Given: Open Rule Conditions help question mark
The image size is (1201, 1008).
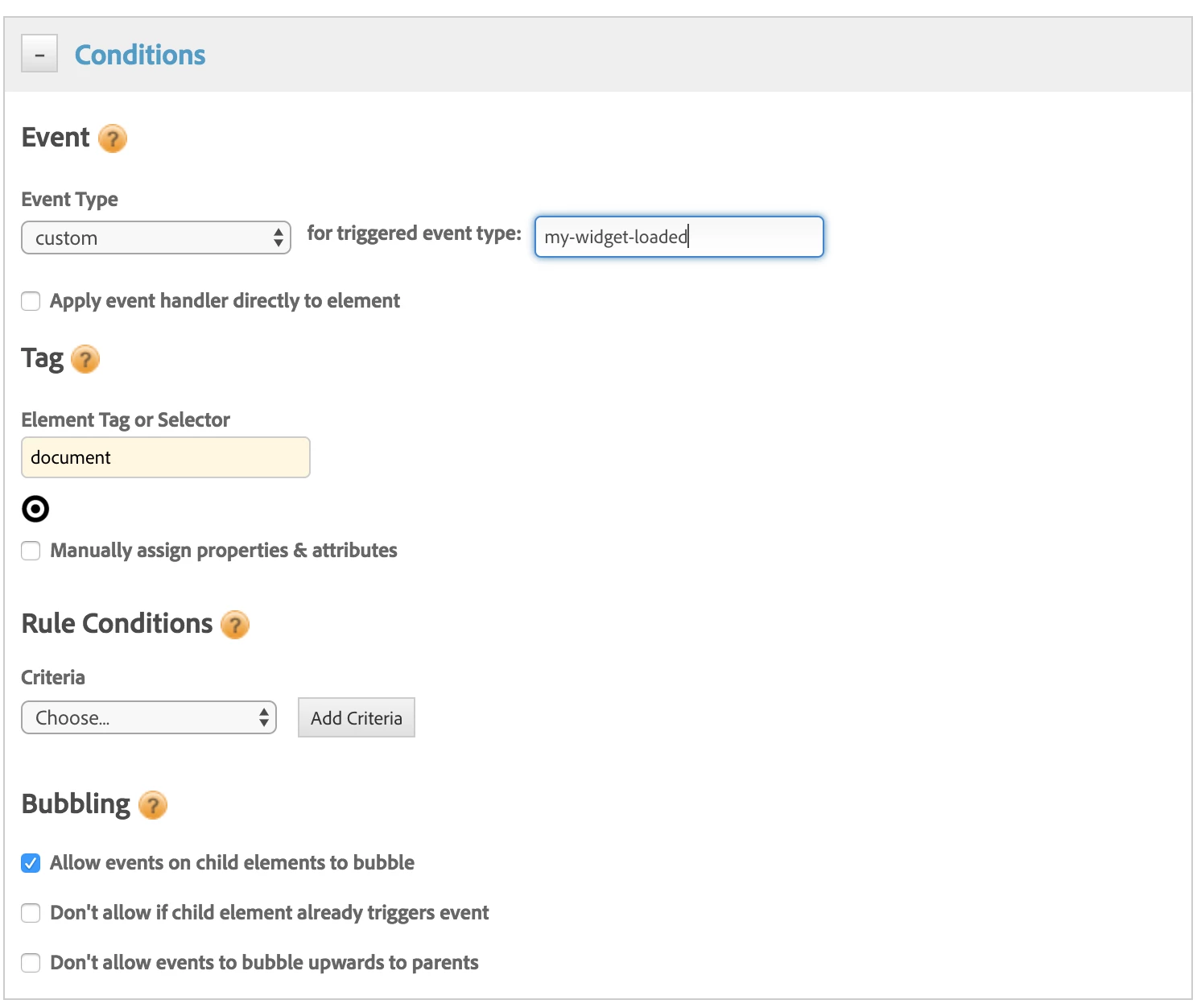Looking at the screenshot, I should (x=235, y=625).
